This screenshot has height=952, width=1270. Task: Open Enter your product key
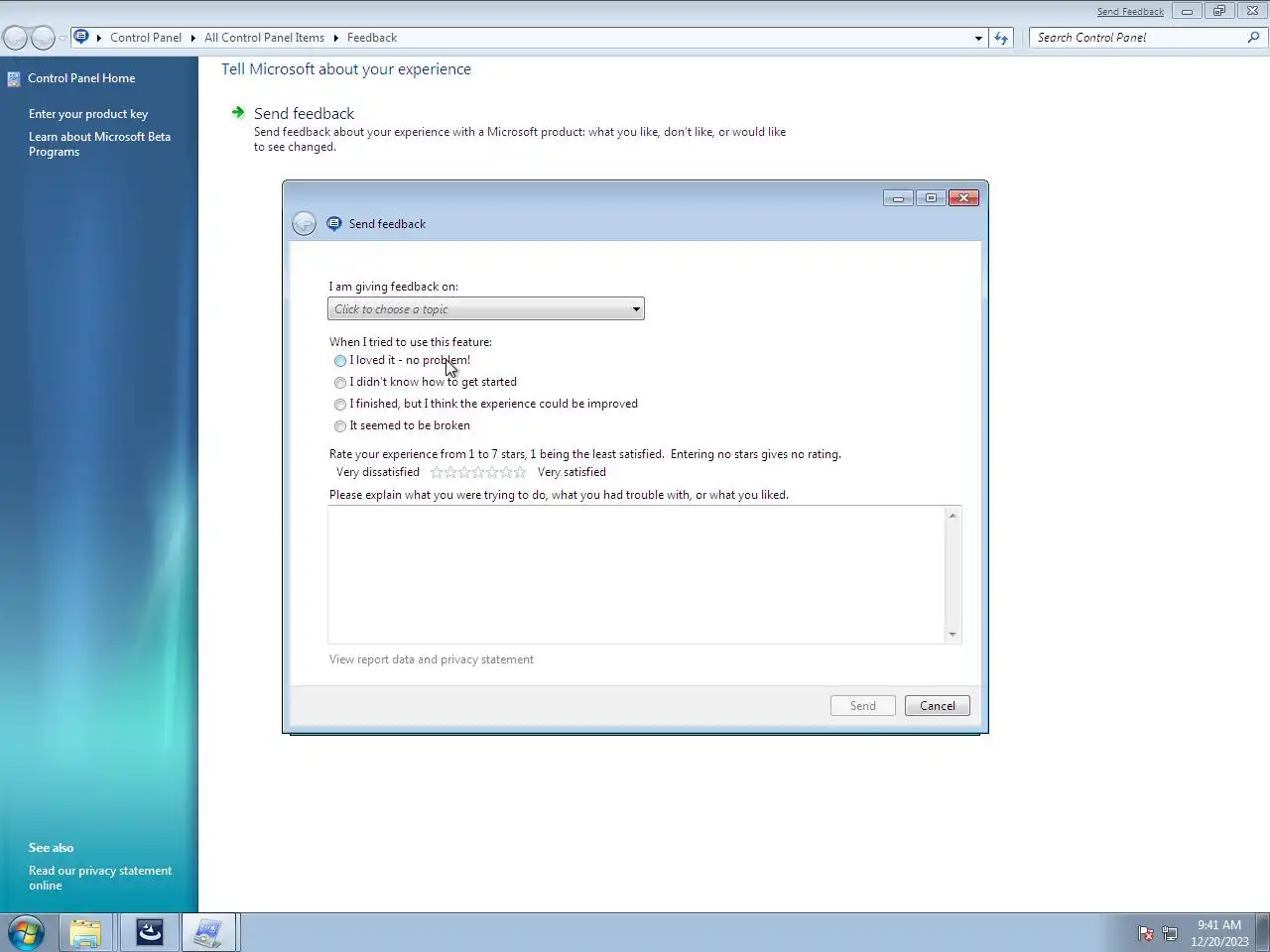[88, 114]
